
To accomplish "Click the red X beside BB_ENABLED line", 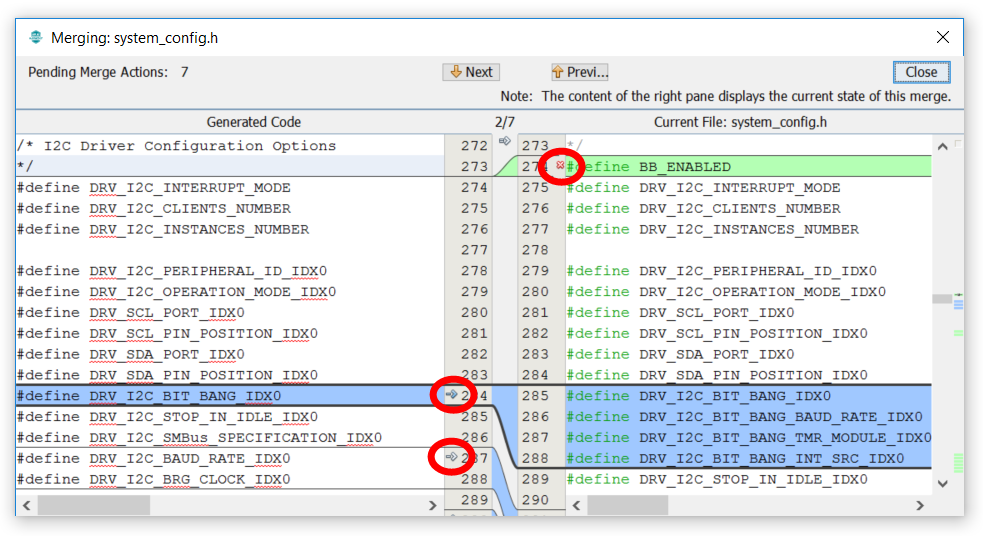I will coord(560,166).
